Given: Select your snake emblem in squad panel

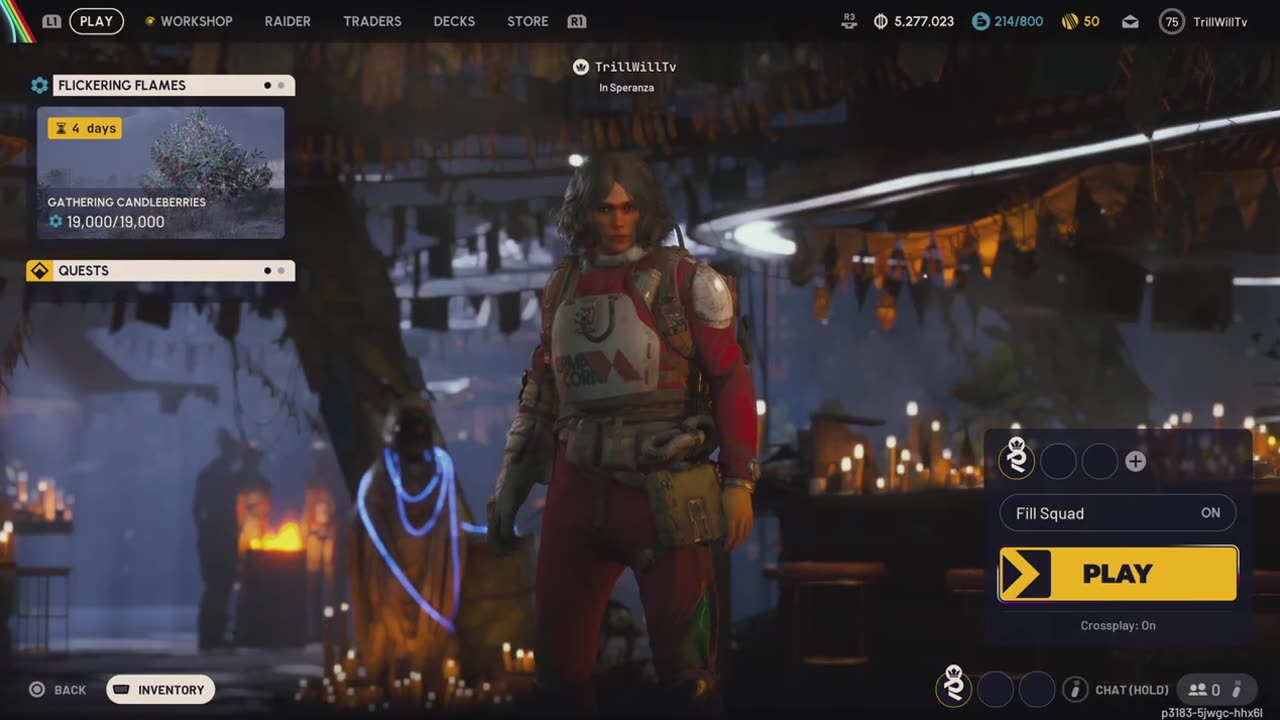Looking at the screenshot, I should click(x=1017, y=459).
